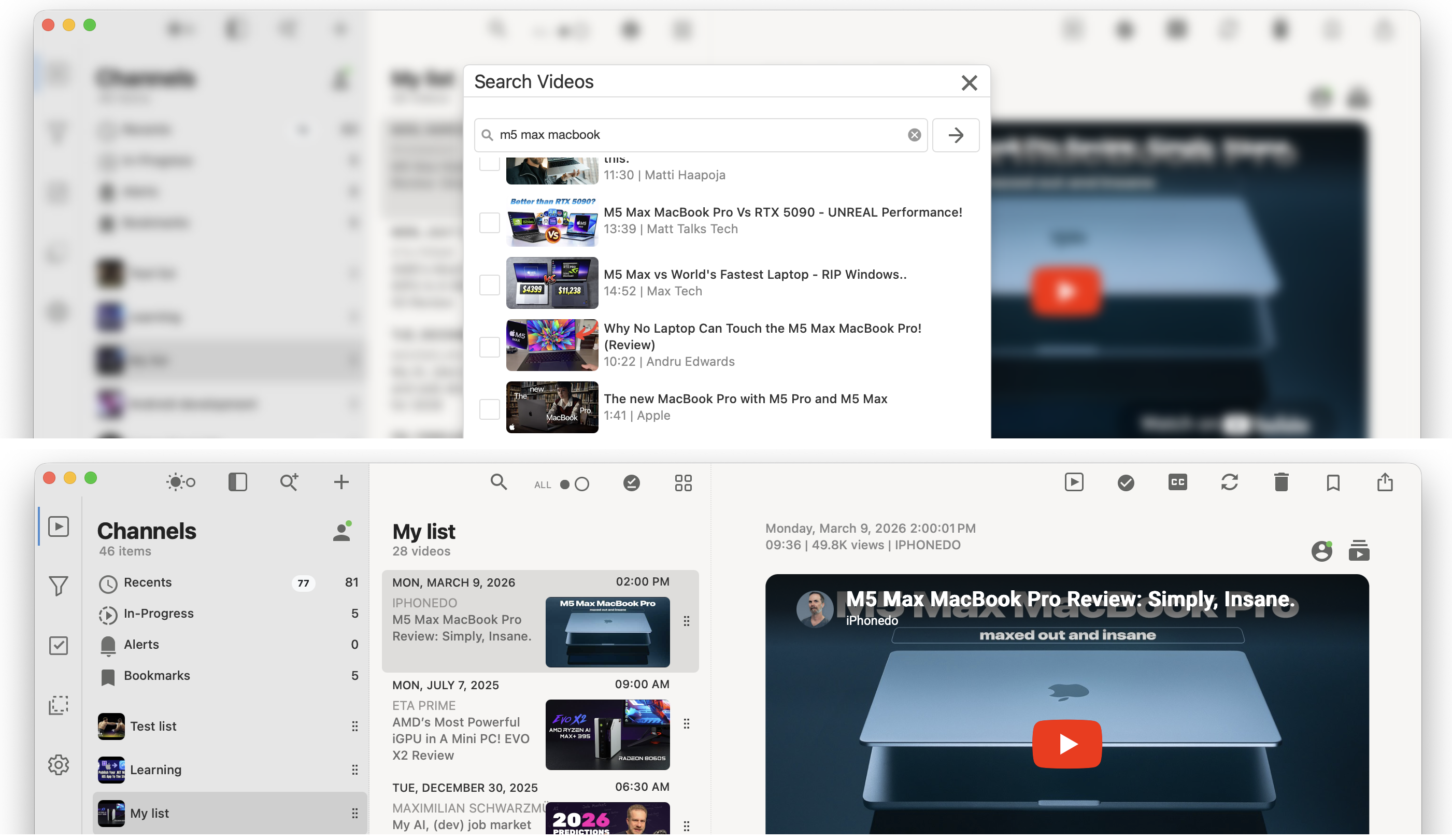The height and width of the screenshot is (840, 1452).
Task: Click the grid view icon
Action: coord(683,483)
